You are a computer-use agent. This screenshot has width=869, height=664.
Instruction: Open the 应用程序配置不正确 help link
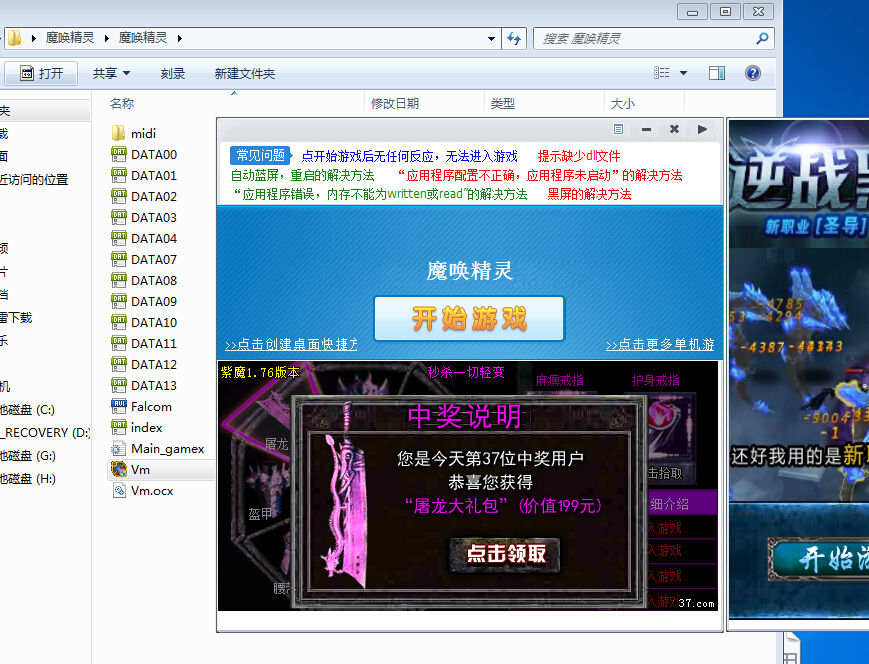point(540,175)
